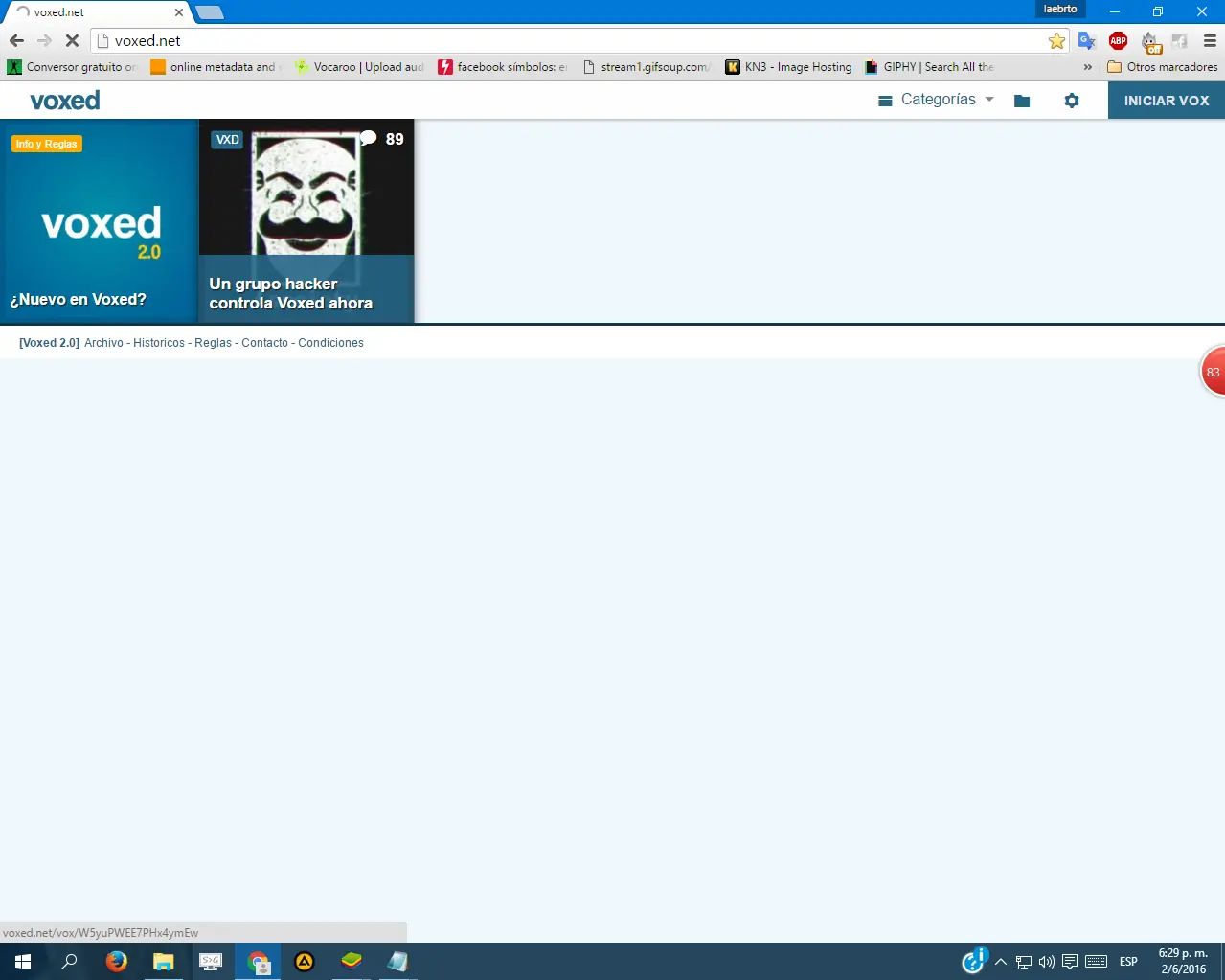
Task: Click the taskbar search magnifier icon
Action: pyautogui.click(x=69, y=962)
